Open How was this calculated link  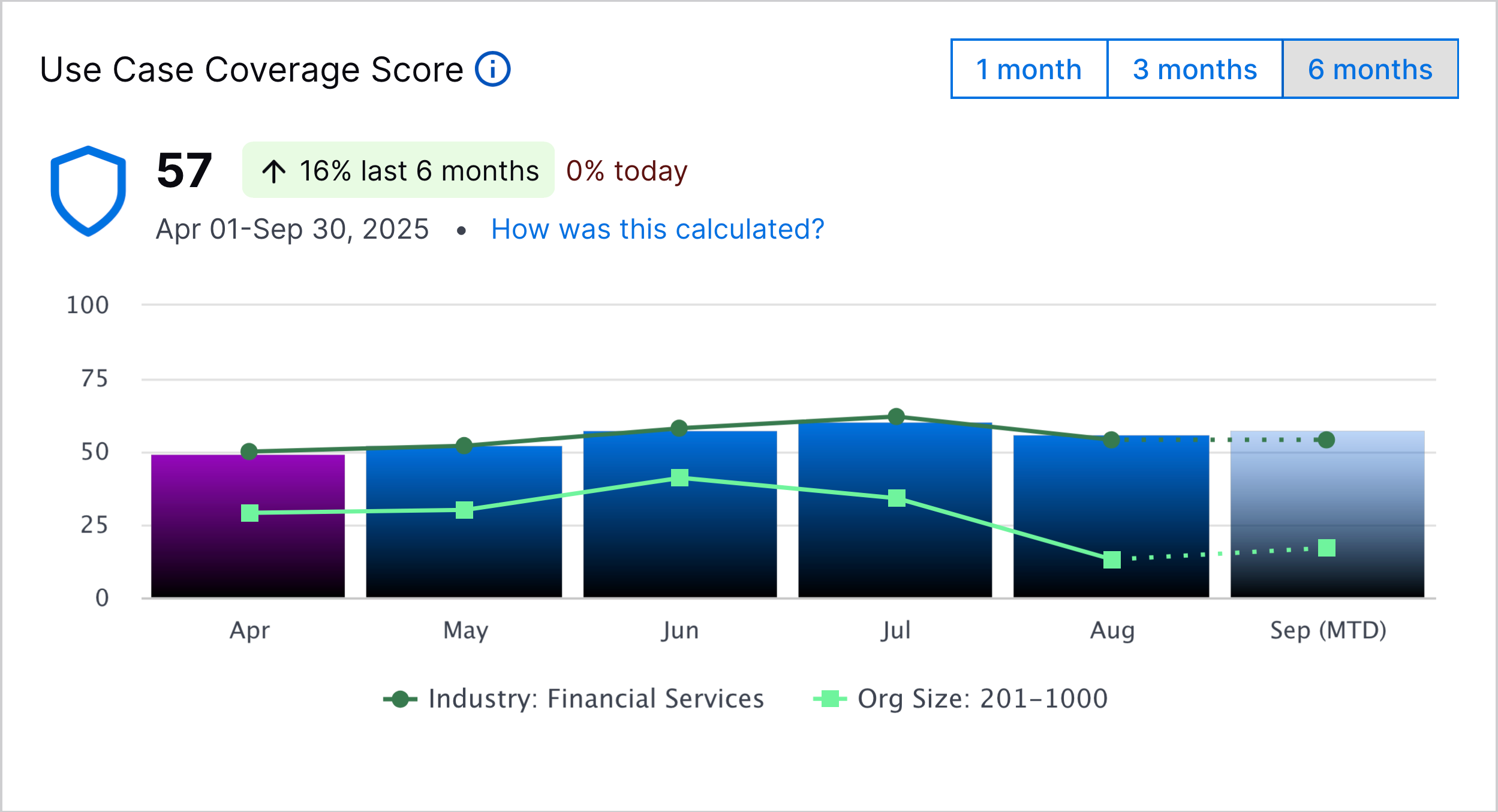pos(658,229)
